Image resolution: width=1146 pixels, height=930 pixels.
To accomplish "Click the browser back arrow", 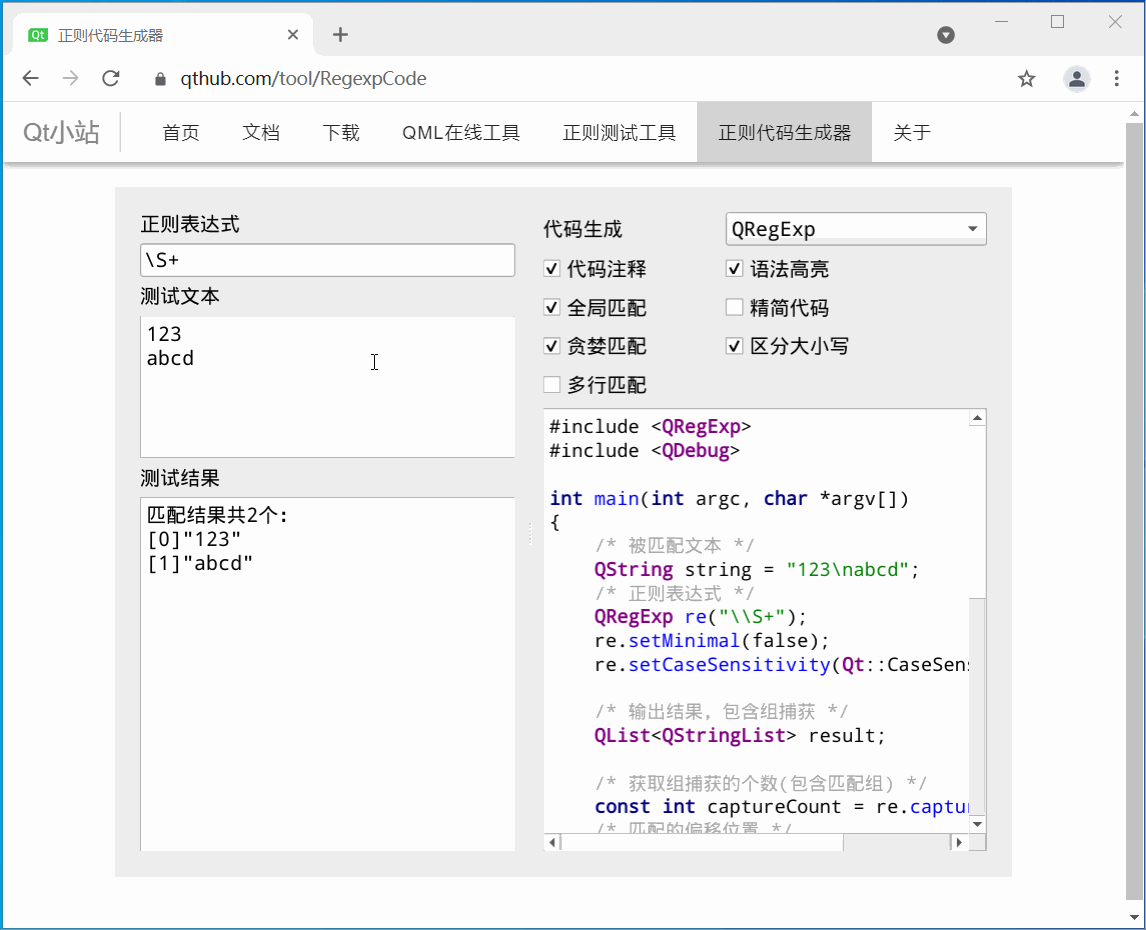I will (31, 79).
